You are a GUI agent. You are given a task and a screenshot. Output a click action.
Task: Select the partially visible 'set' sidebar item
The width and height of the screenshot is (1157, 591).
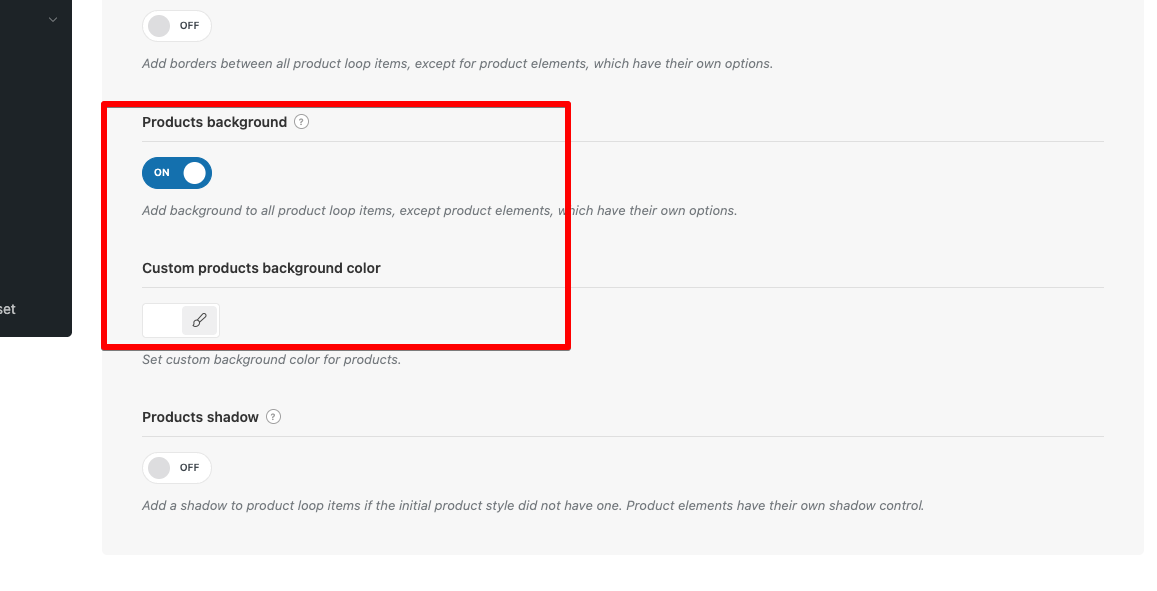pos(7,309)
